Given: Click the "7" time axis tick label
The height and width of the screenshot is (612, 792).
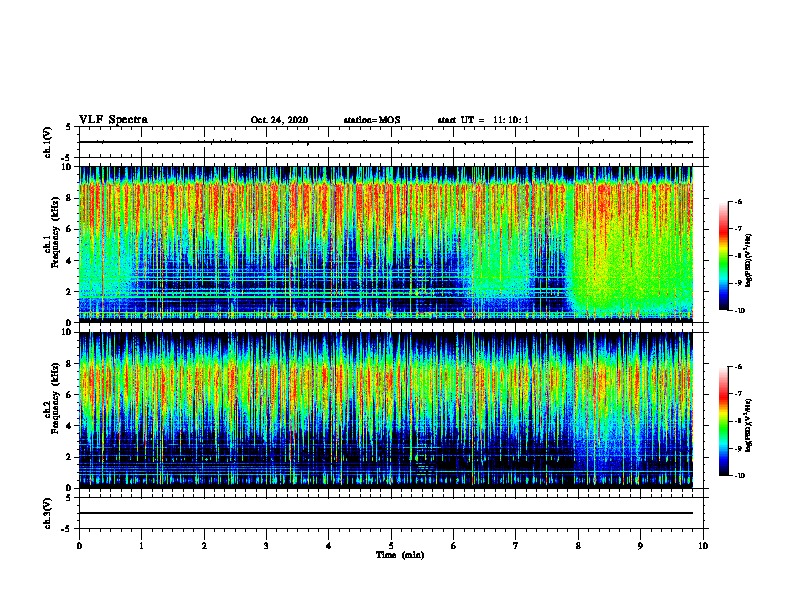Looking at the screenshot, I should click(x=516, y=546).
